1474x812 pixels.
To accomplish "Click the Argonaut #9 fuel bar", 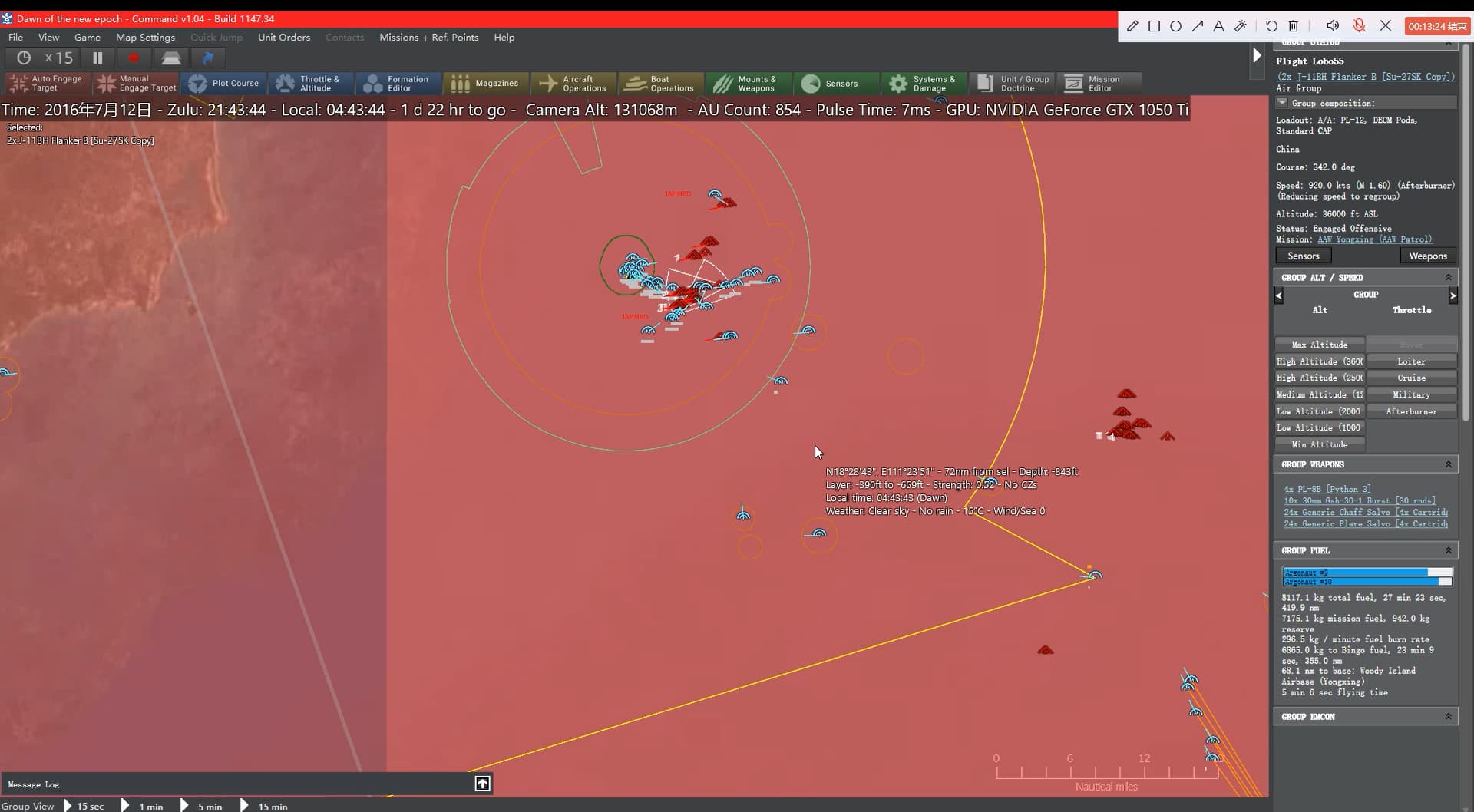I will coord(1367,573).
